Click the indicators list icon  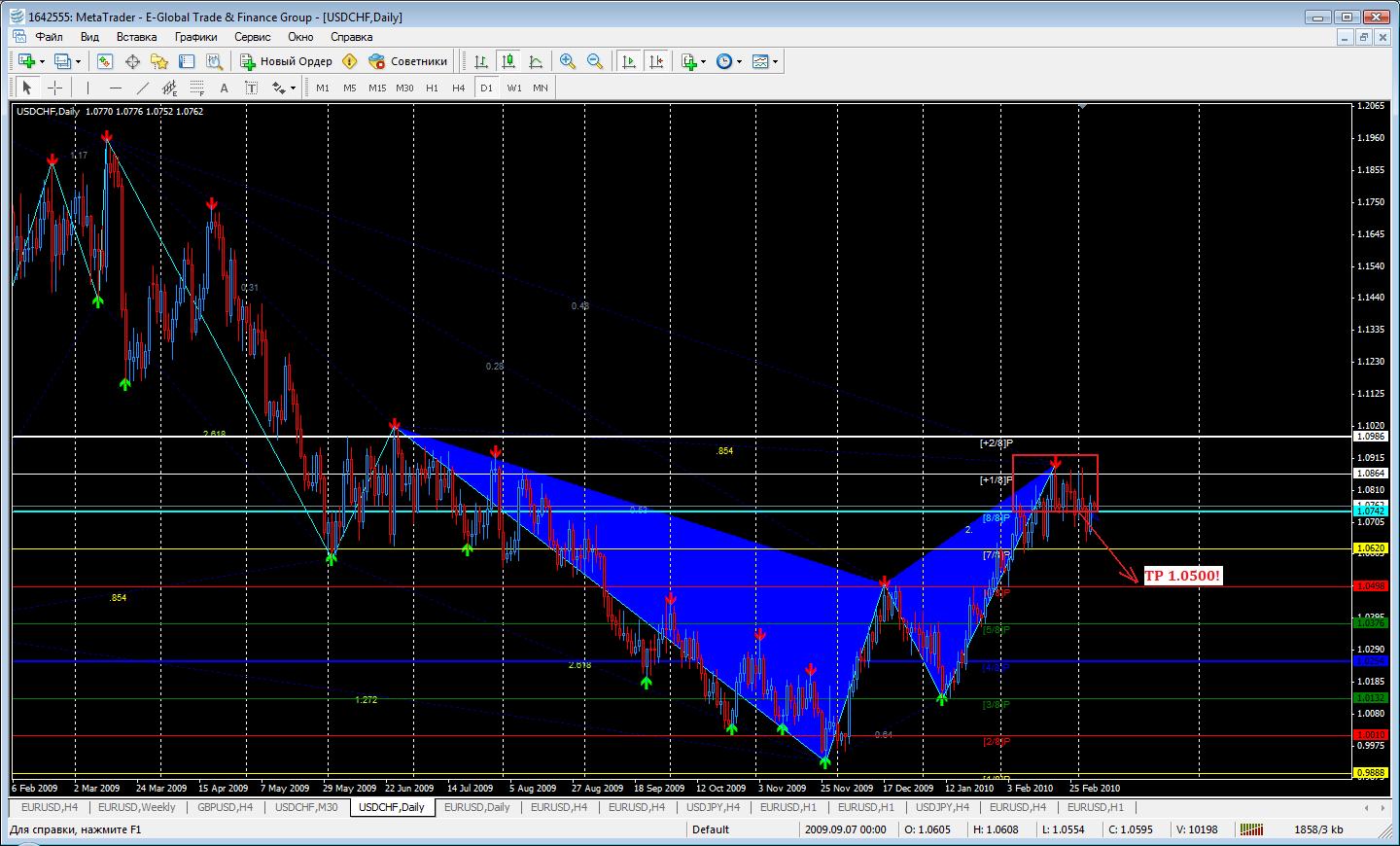click(x=689, y=61)
